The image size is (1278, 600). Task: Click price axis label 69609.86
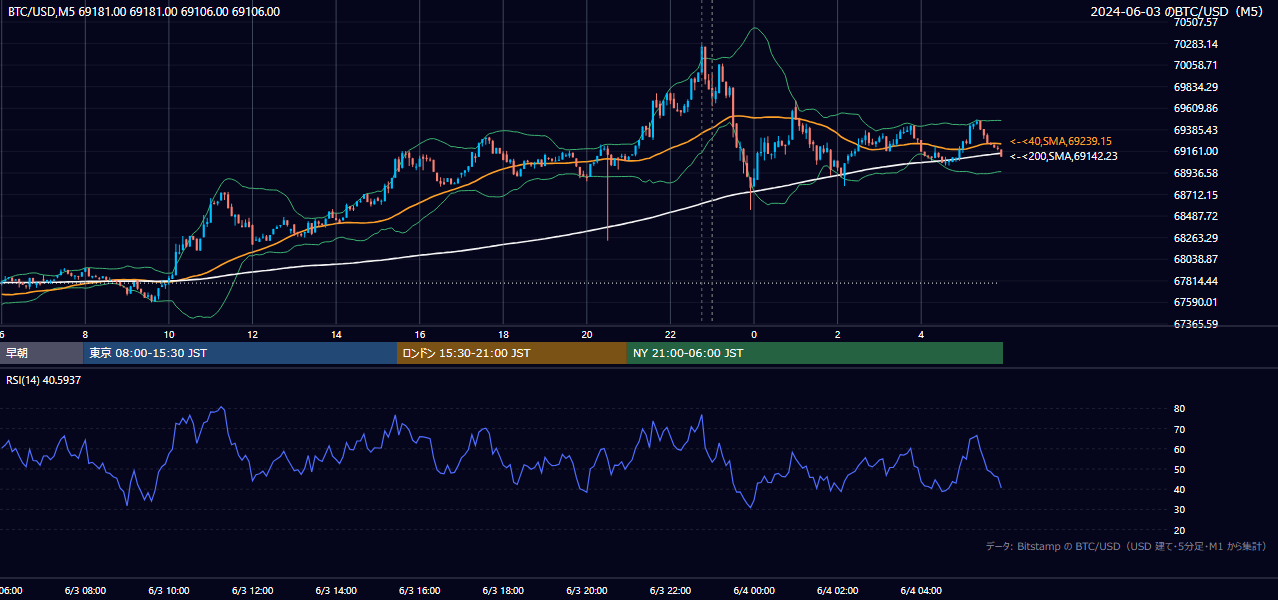click(x=1196, y=108)
